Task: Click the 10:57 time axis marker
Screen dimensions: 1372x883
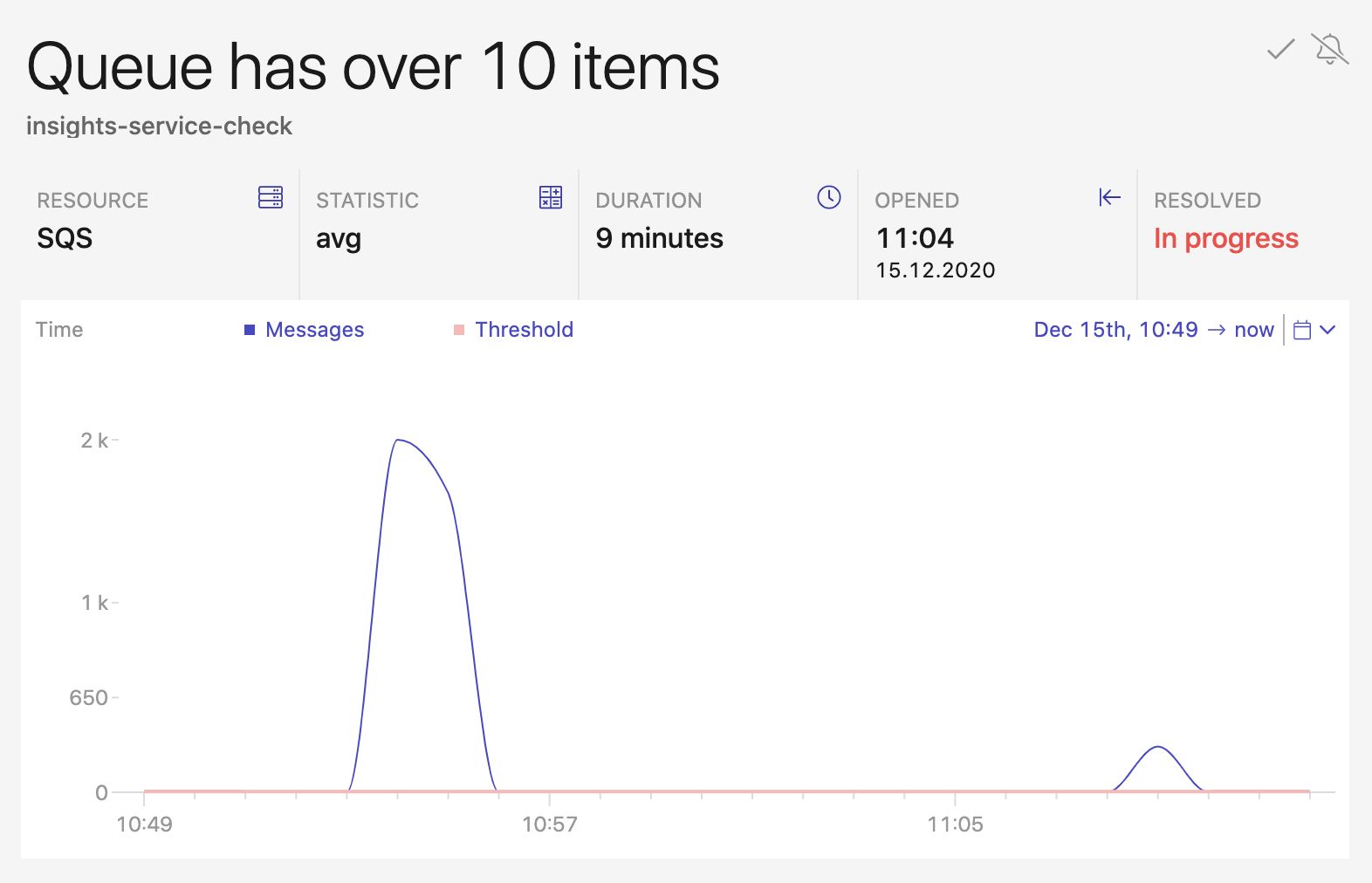Action: pyautogui.click(x=549, y=824)
